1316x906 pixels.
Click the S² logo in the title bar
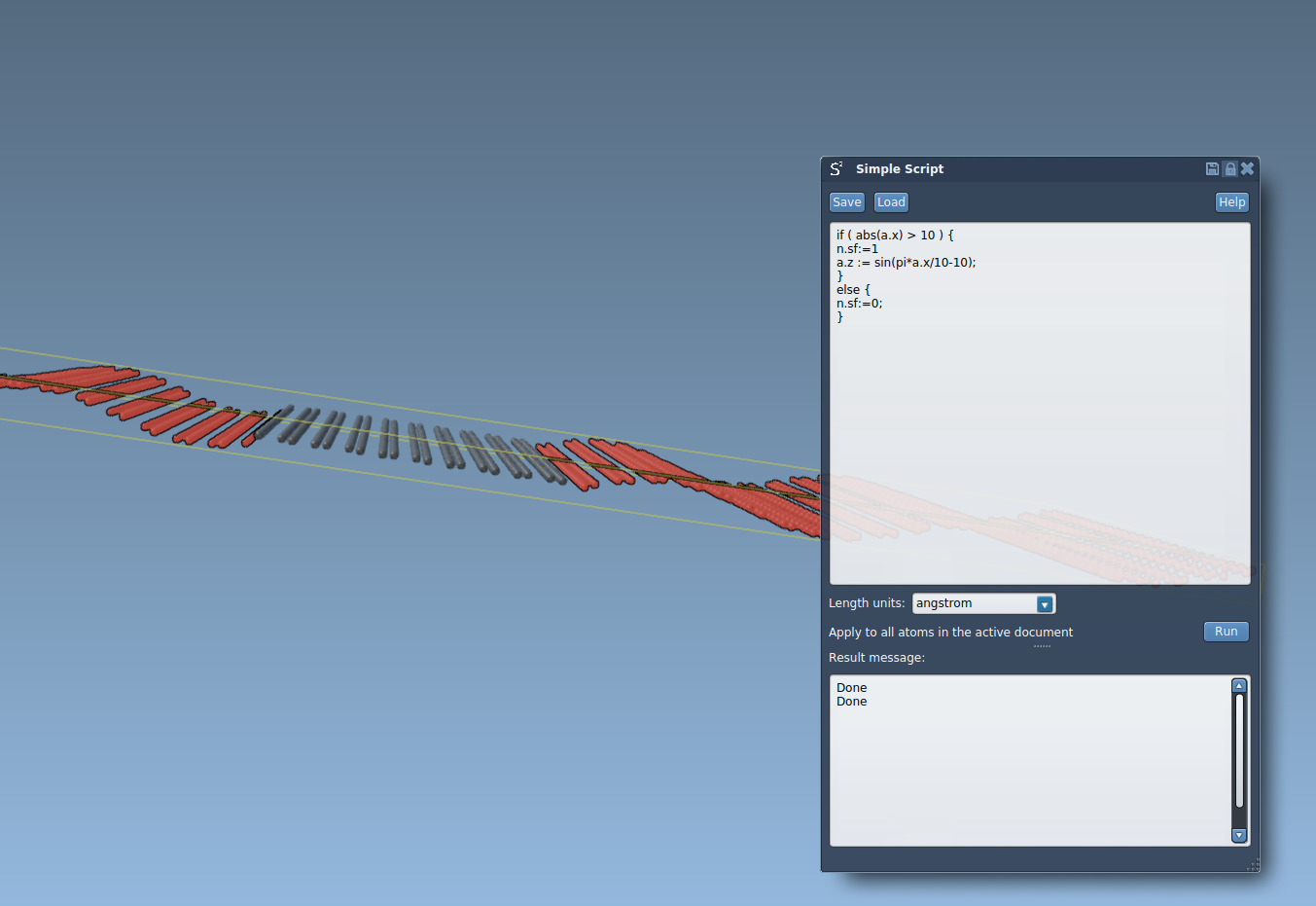(x=836, y=168)
